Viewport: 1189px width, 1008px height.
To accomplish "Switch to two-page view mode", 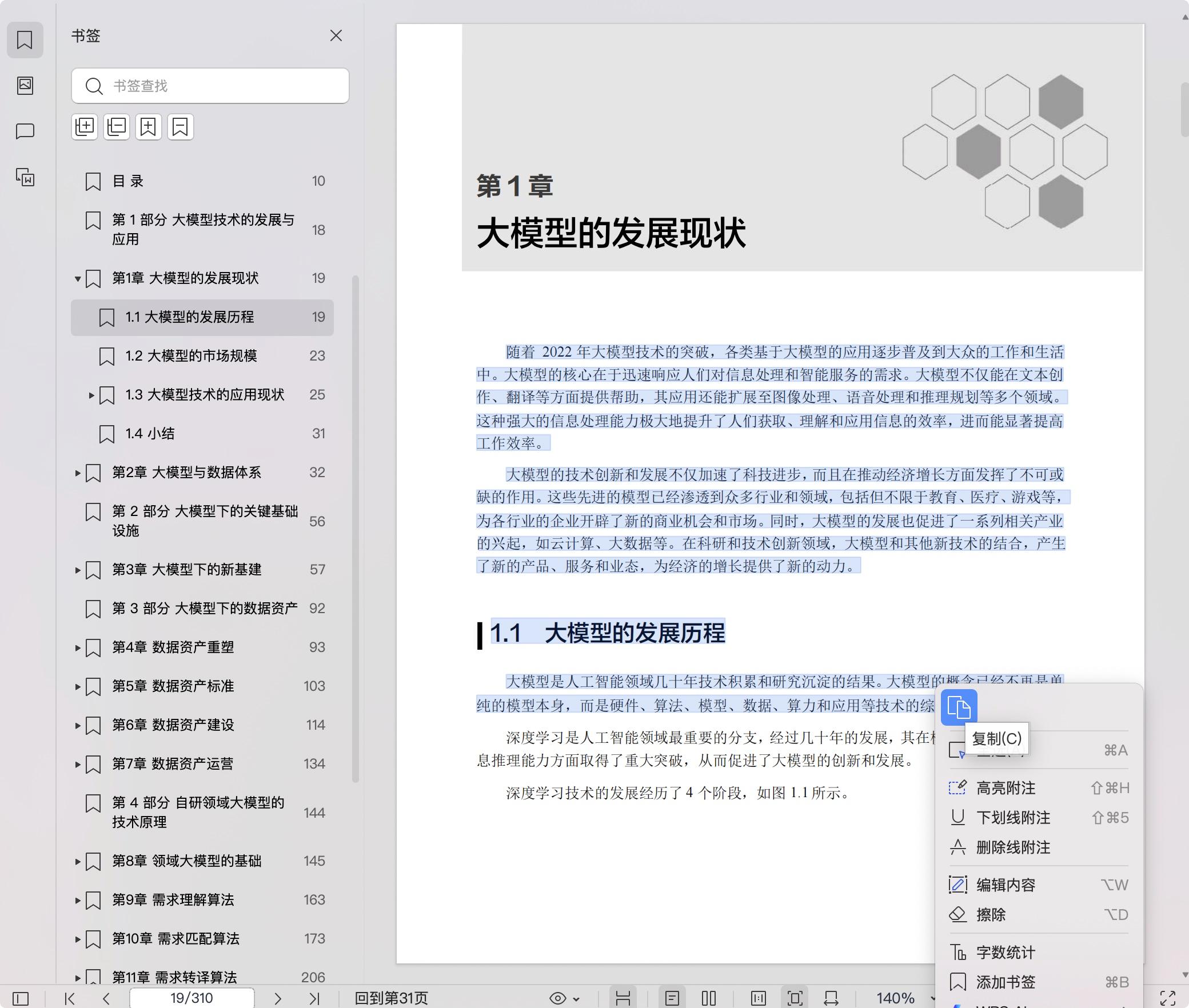I will [x=709, y=998].
